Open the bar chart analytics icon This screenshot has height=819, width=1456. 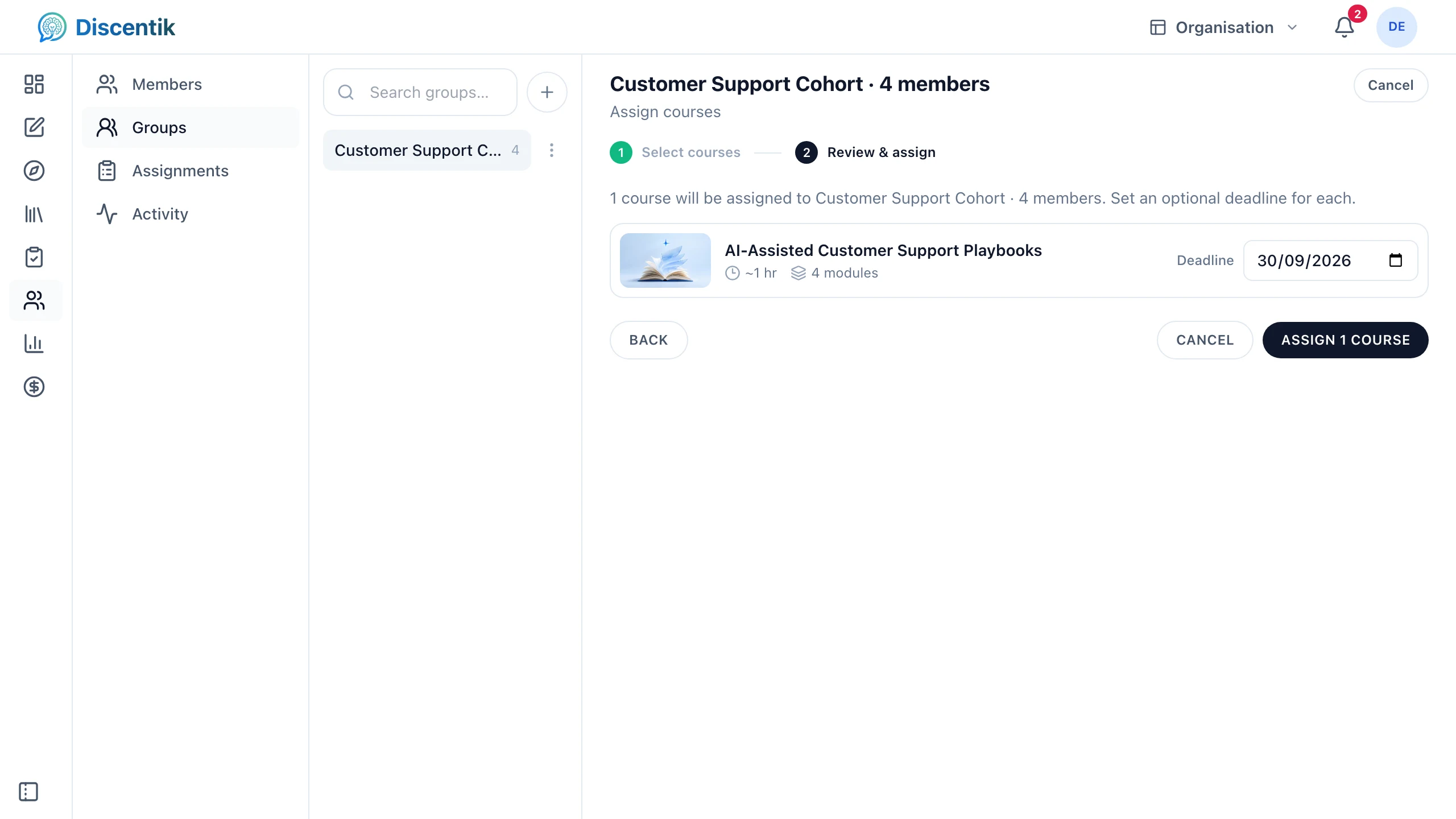pos(34,344)
